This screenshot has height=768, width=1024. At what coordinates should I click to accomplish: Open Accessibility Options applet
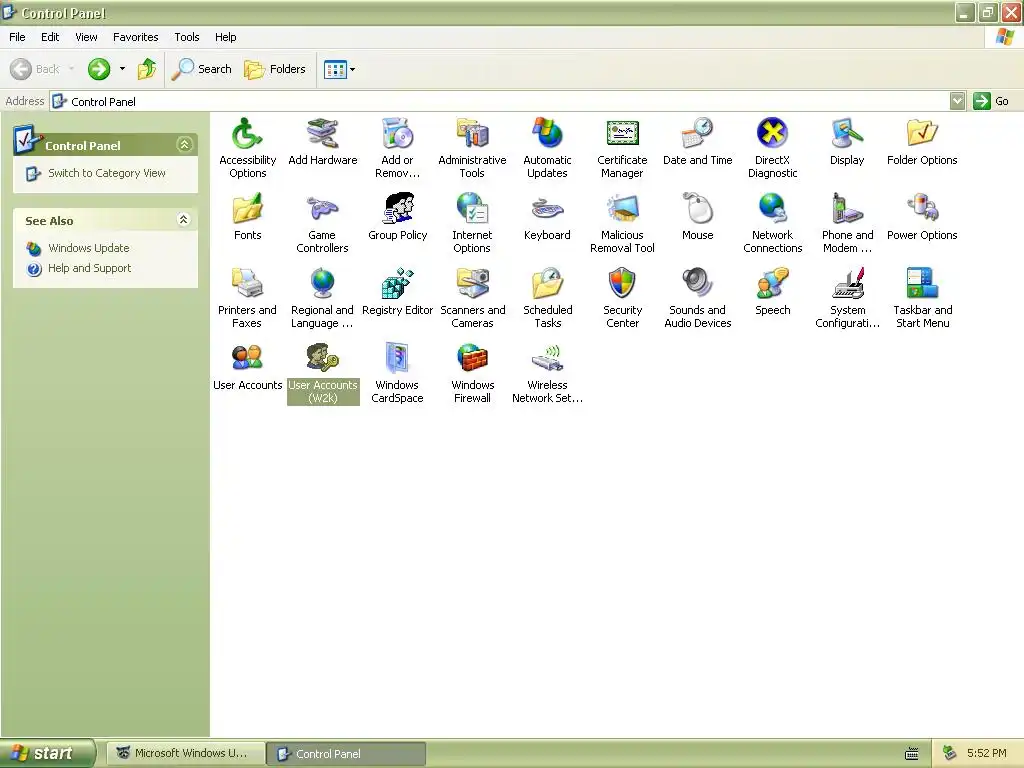pos(247,134)
